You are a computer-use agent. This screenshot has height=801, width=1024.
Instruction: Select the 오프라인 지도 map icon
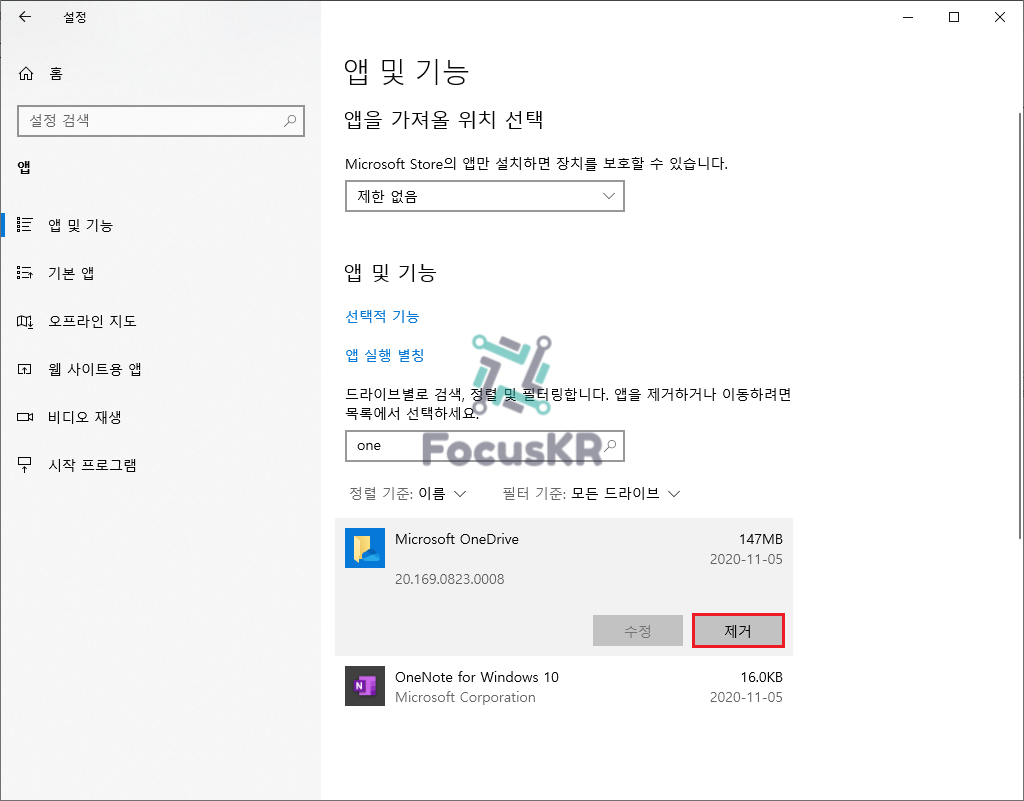coord(25,321)
